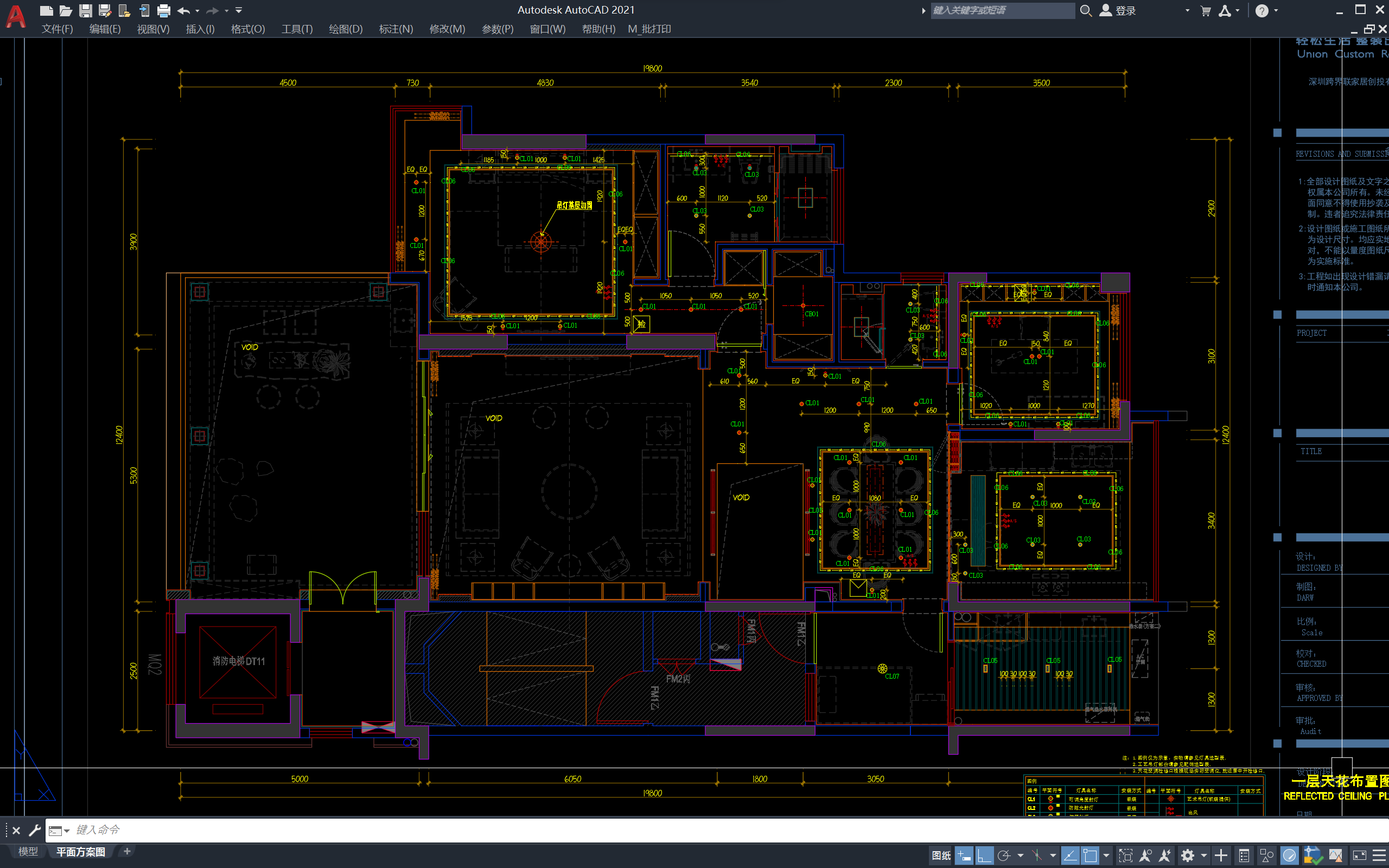1389x868 pixels.
Task: Toggle dynamic input in the status bar
Action: point(964,856)
